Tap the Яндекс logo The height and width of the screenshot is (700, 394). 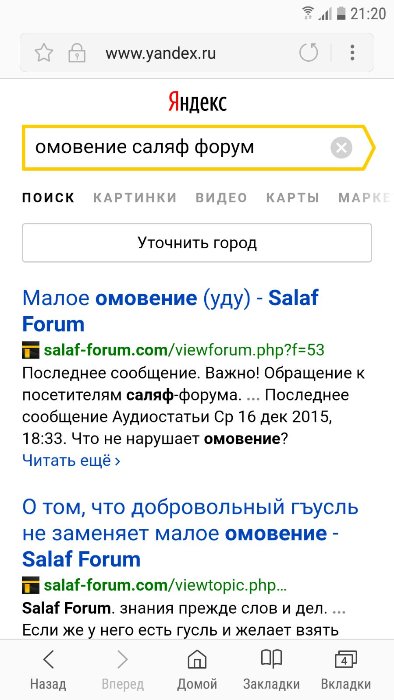point(197,102)
